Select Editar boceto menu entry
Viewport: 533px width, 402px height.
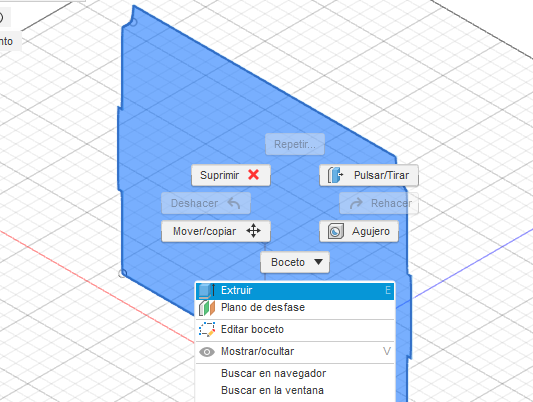click(x=295, y=330)
